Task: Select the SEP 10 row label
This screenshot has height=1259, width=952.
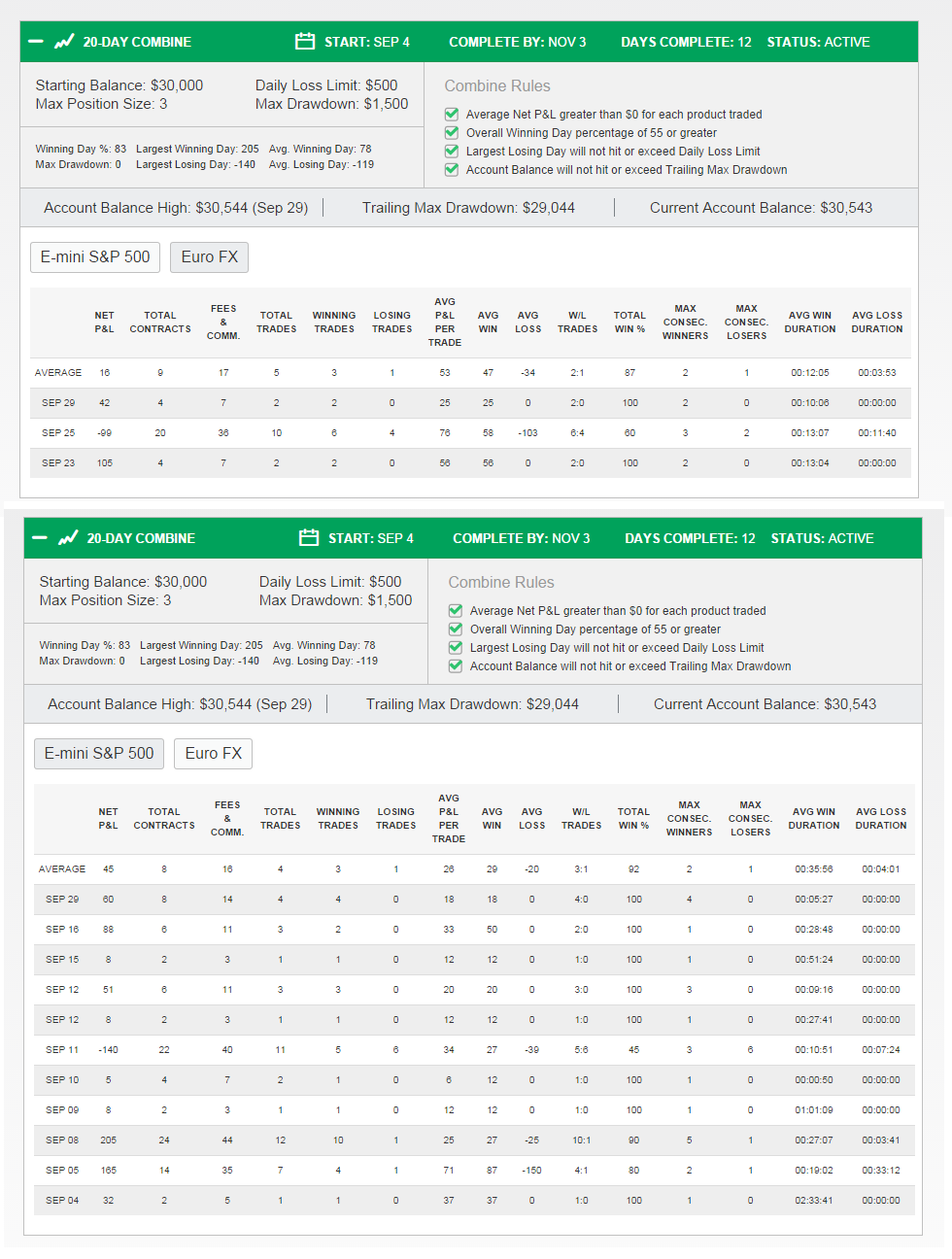Action: 62,1080
